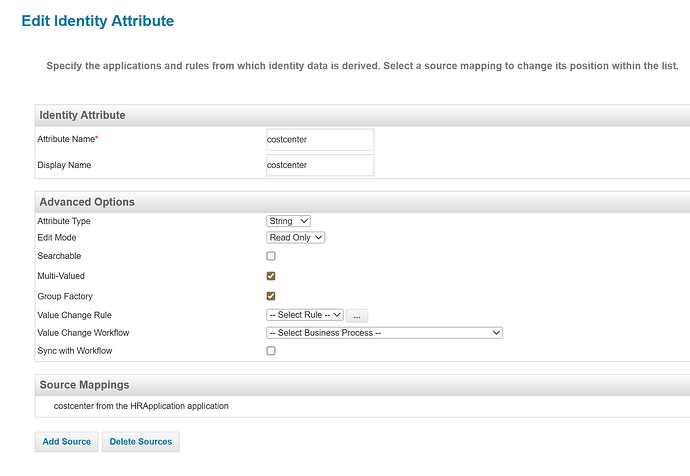Screen dimensions: 690x476
Task: Click the Value Change Workflow label text
Action: [x=83, y=333]
